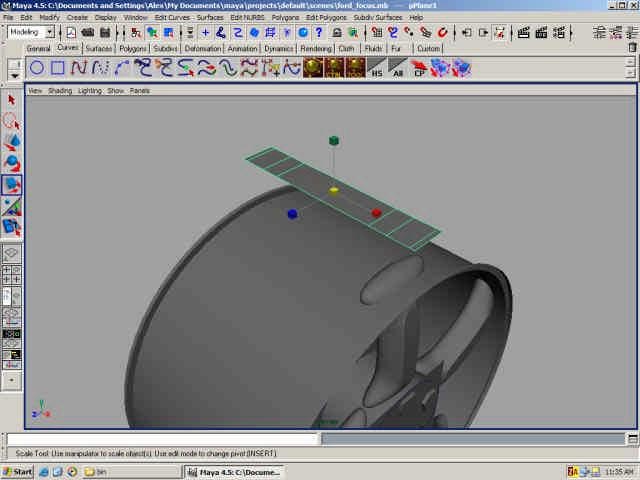Click the Scale tool icon
The width and height of the screenshot is (640, 480).
click(x=12, y=184)
